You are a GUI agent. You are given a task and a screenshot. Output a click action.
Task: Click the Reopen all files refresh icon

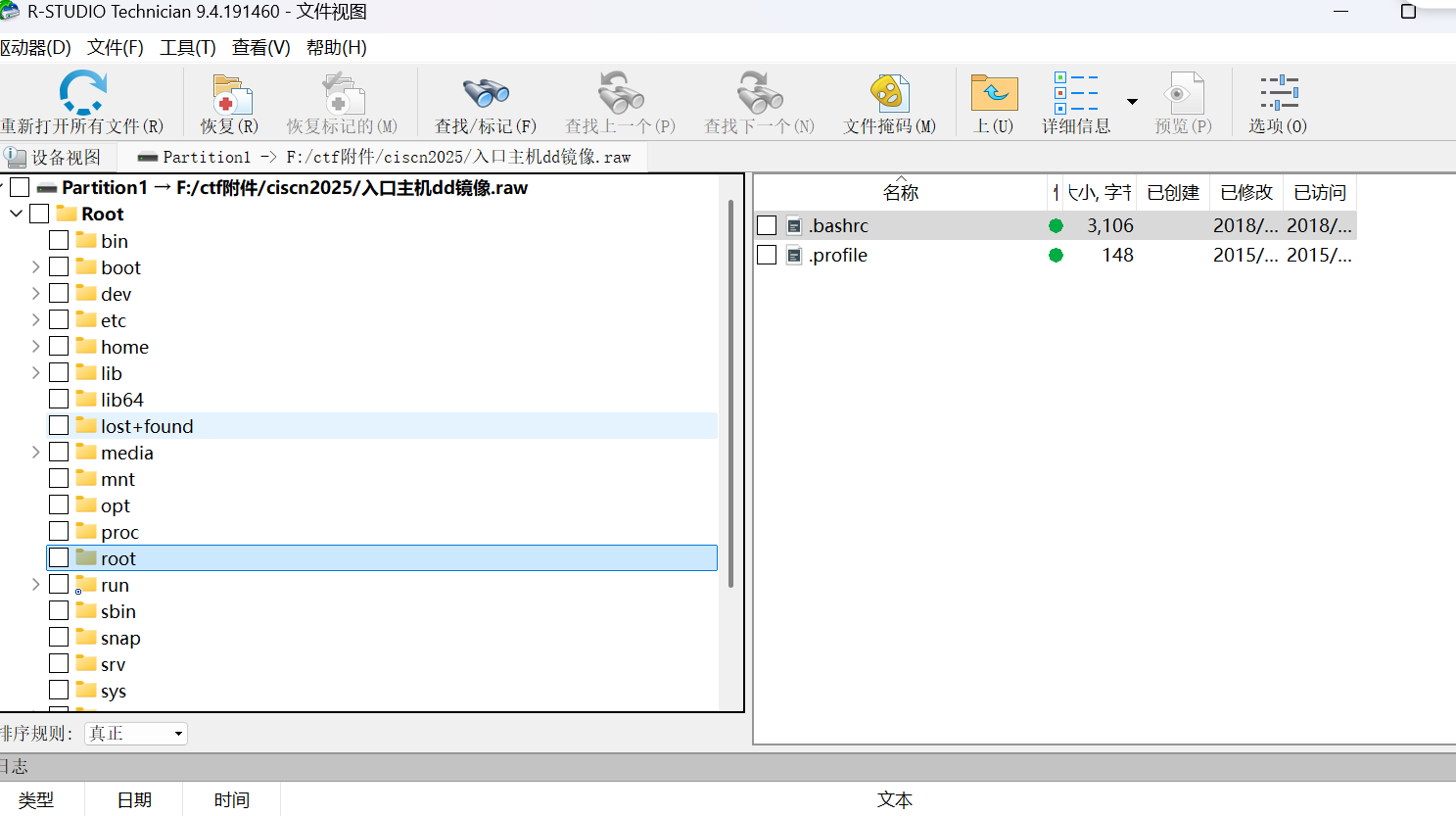click(82, 93)
